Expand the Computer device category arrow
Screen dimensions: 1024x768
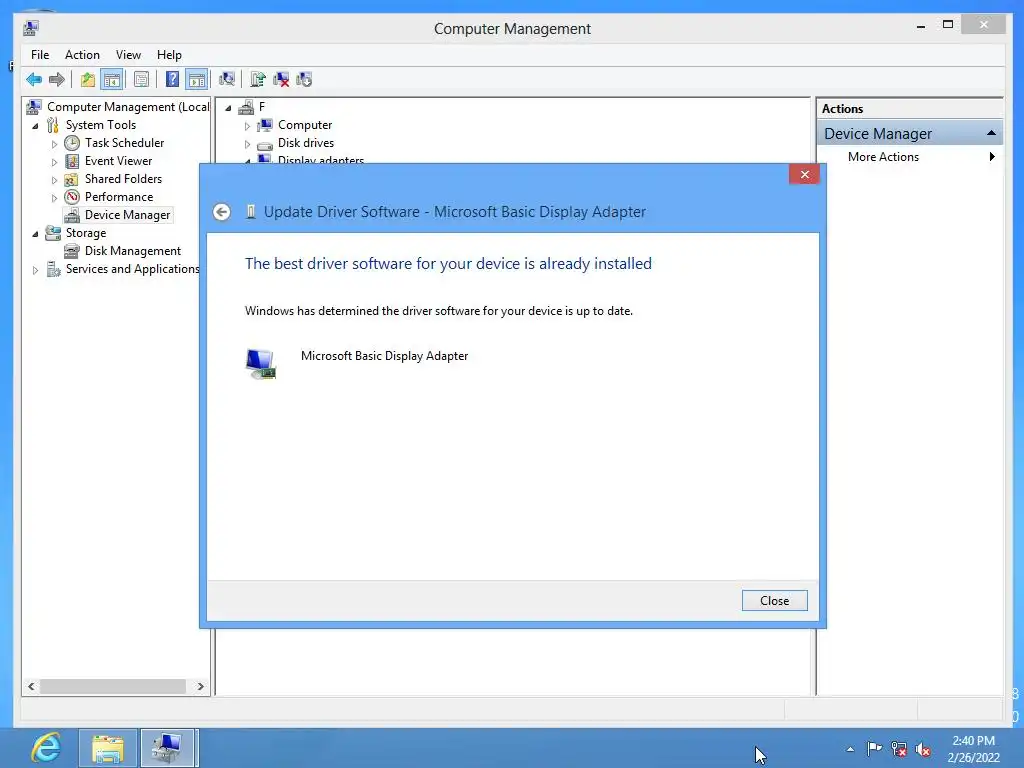coord(247,126)
